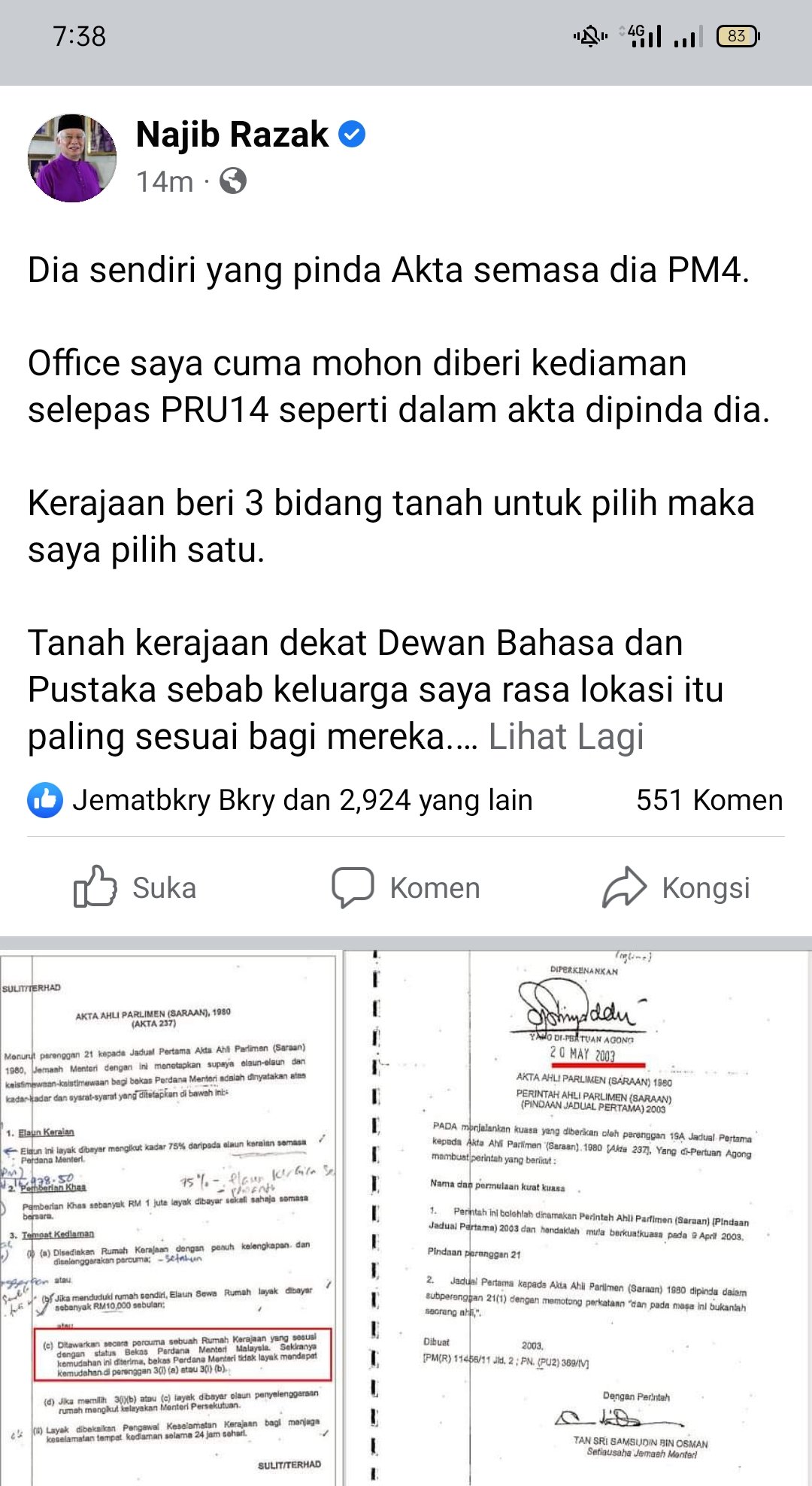The height and width of the screenshot is (1486, 812).
Task: Tap the post text about PRU14 kediaman
Action: coord(398,387)
